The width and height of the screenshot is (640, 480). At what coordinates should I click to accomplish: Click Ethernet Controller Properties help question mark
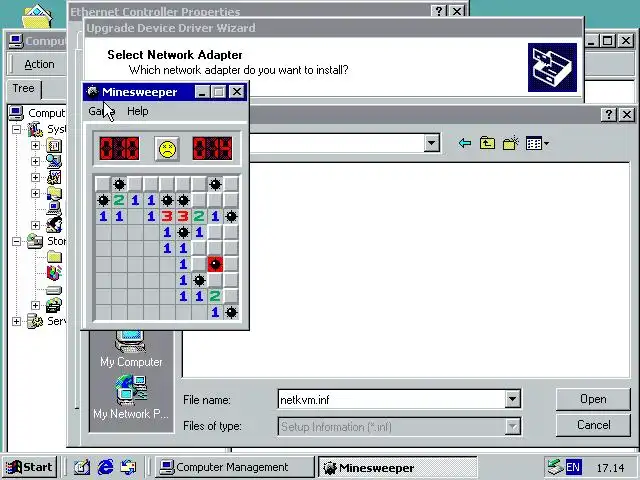coord(439,11)
